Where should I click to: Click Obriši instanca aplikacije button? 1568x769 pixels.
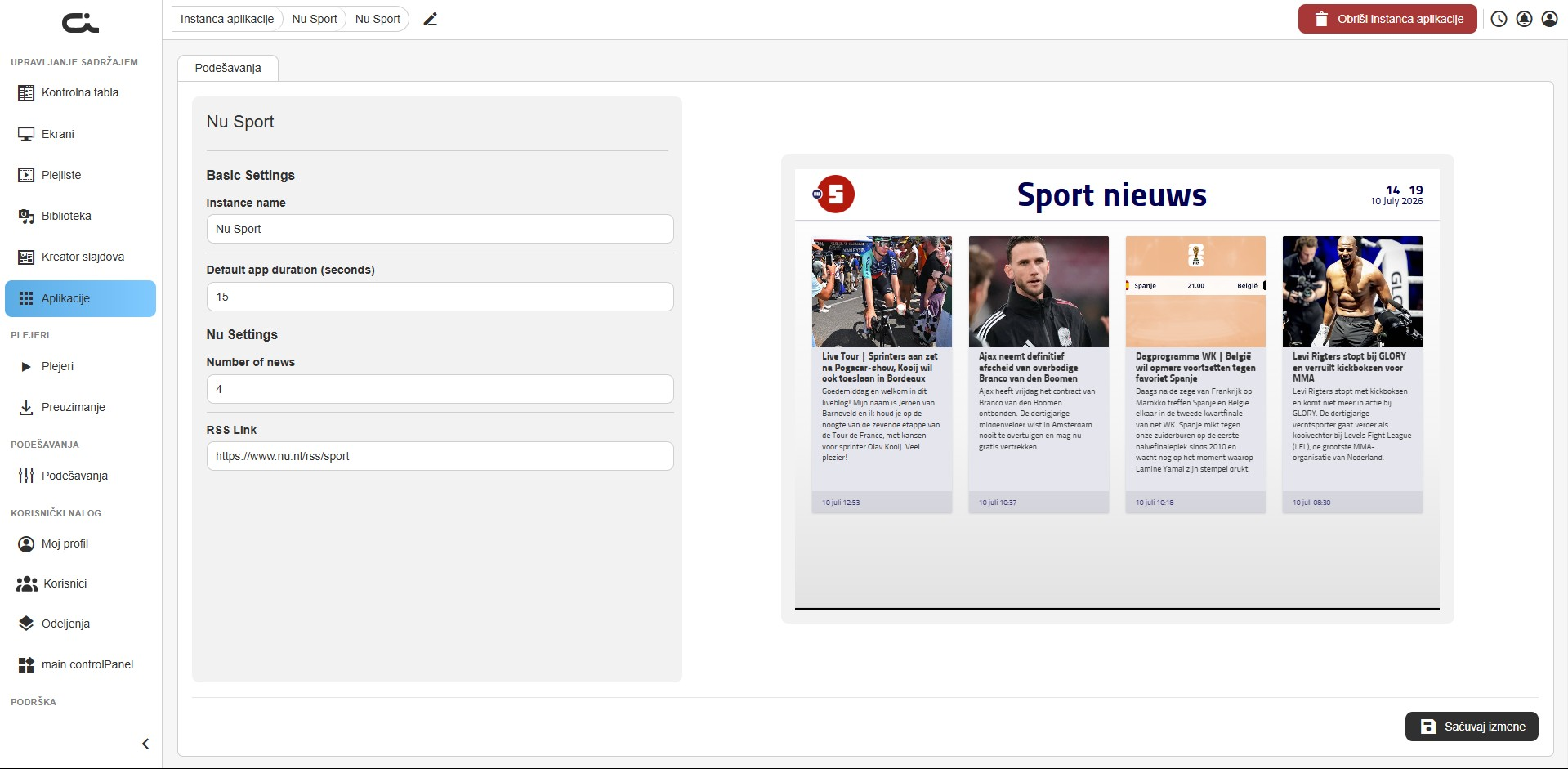point(1387,19)
